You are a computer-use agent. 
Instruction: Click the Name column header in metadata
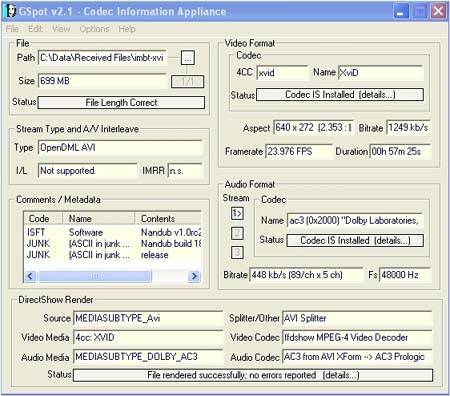(99, 219)
